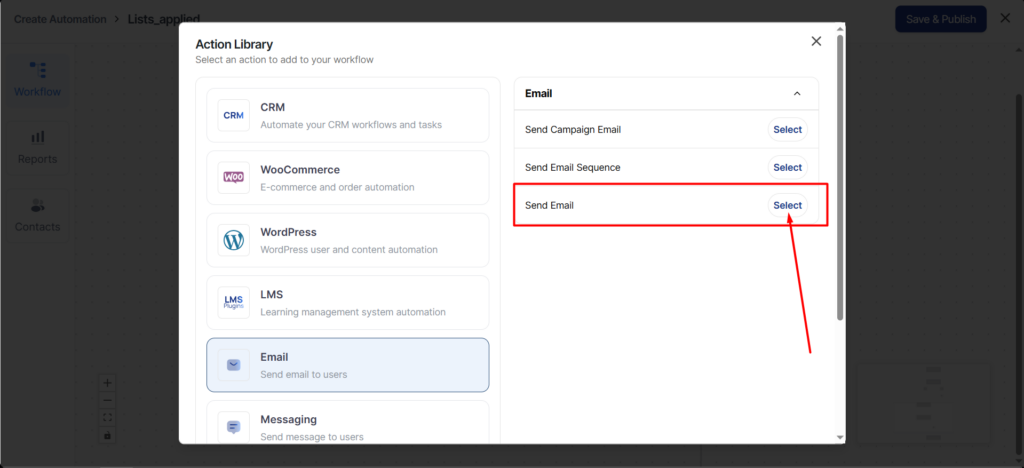Open Reports in the left sidebar
1024x468 pixels.
37,146
